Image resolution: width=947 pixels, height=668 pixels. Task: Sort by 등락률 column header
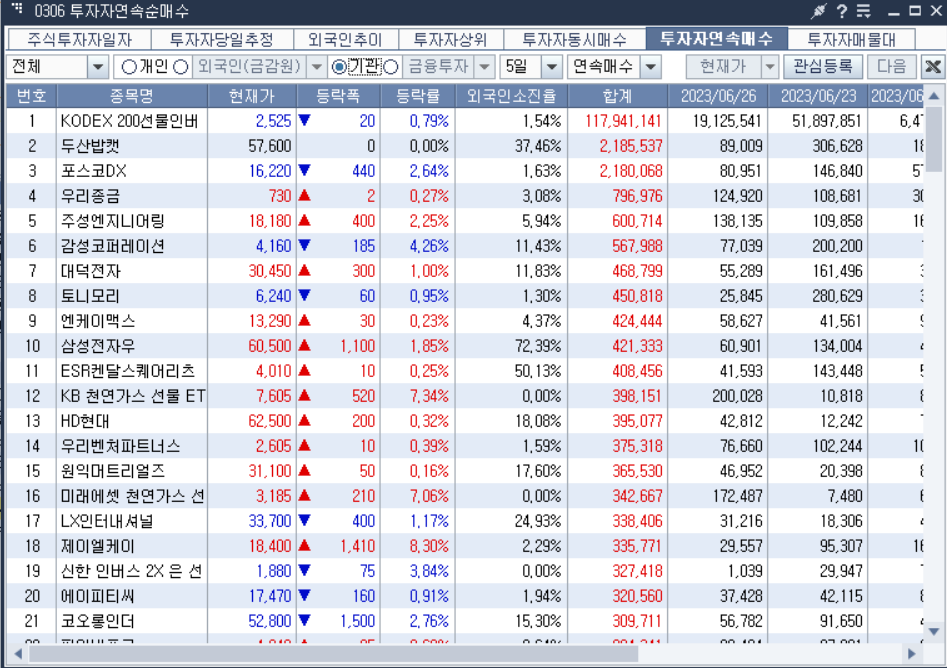(417, 96)
